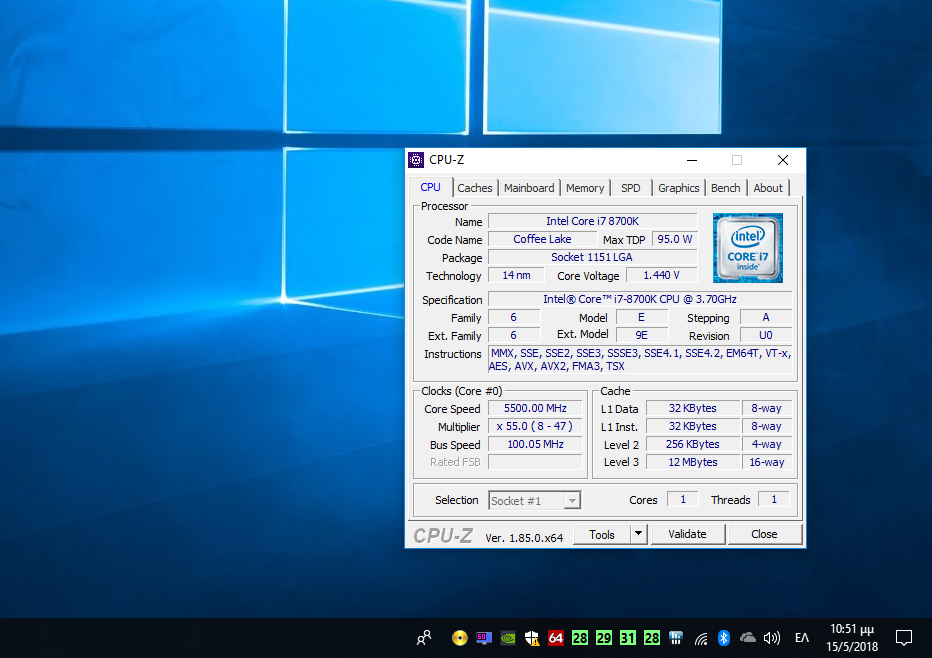Open the Action Center notification icon
This screenshot has height=658, width=932.
pyautogui.click(x=903, y=638)
